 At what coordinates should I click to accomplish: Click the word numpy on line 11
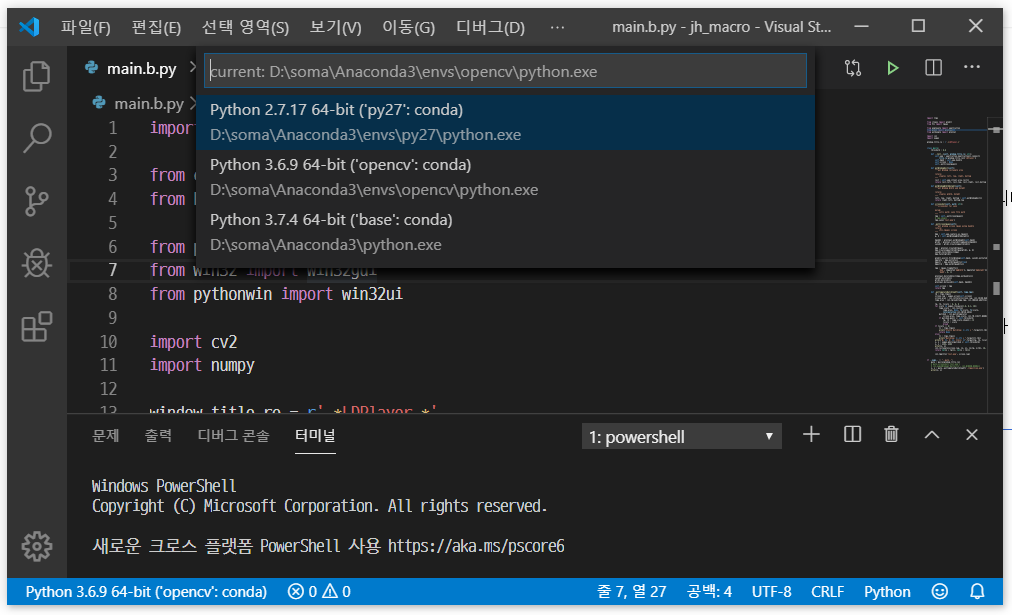coord(232,365)
